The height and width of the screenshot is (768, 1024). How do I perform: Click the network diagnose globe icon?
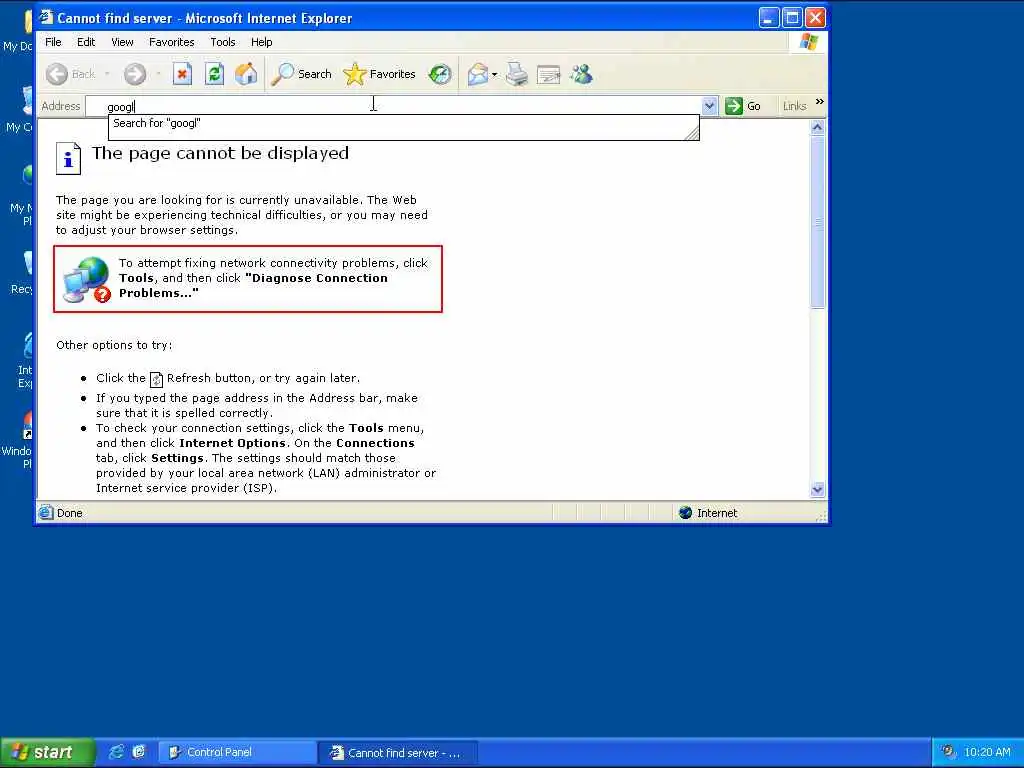(x=86, y=280)
